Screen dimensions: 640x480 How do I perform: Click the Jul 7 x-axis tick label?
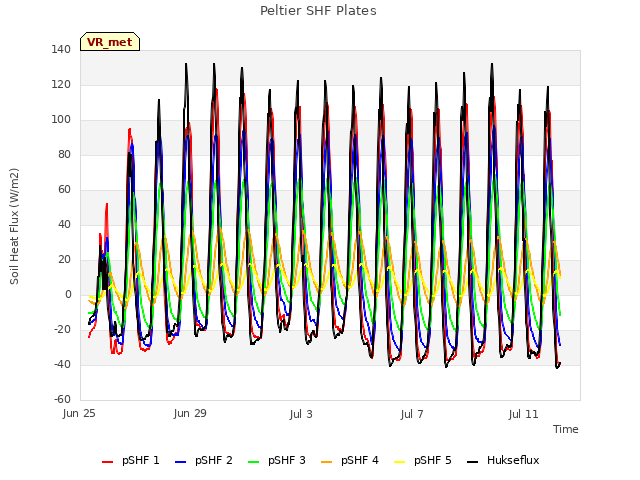(x=412, y=414)
